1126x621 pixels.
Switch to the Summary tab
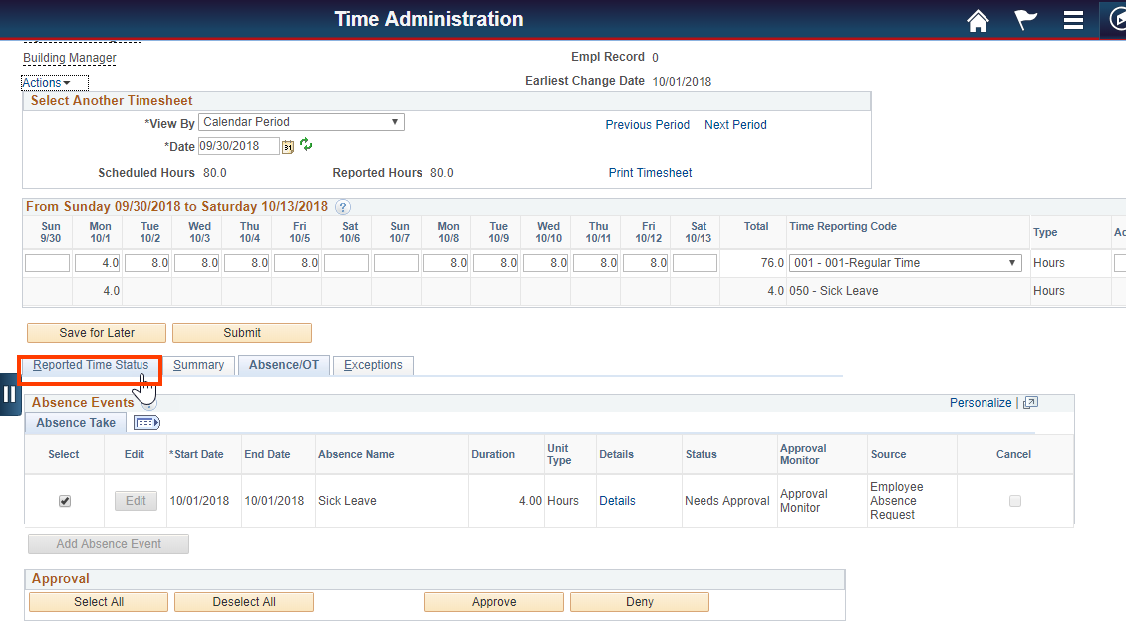pos(199,365)
